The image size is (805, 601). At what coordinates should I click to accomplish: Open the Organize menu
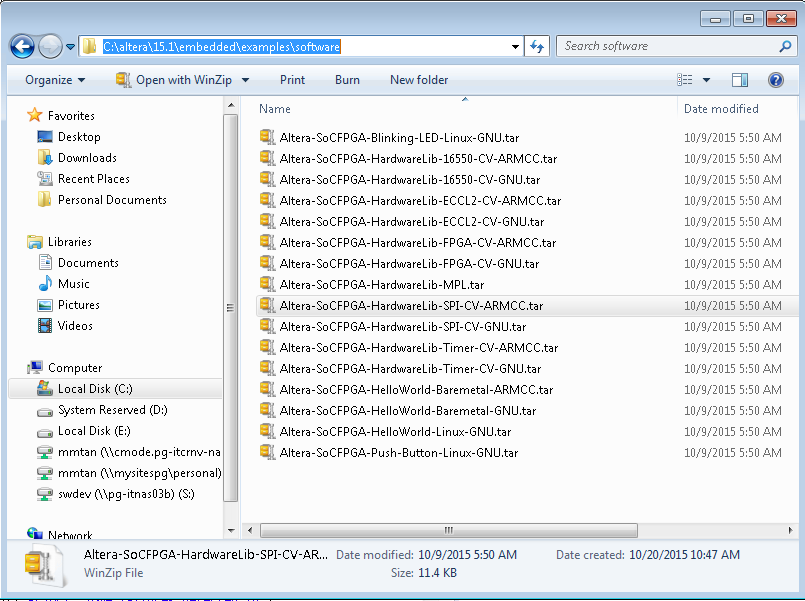pos(55,80)
